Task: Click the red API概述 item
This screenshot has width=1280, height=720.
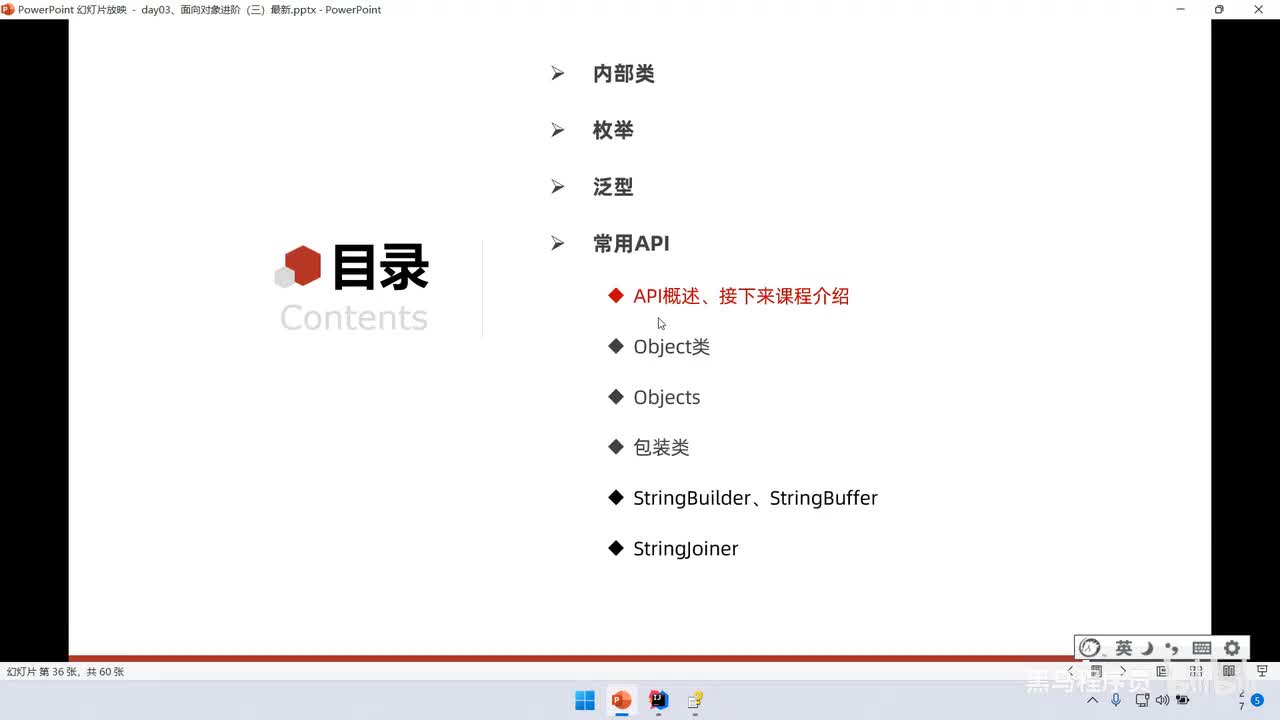Action: click(741, 296)
